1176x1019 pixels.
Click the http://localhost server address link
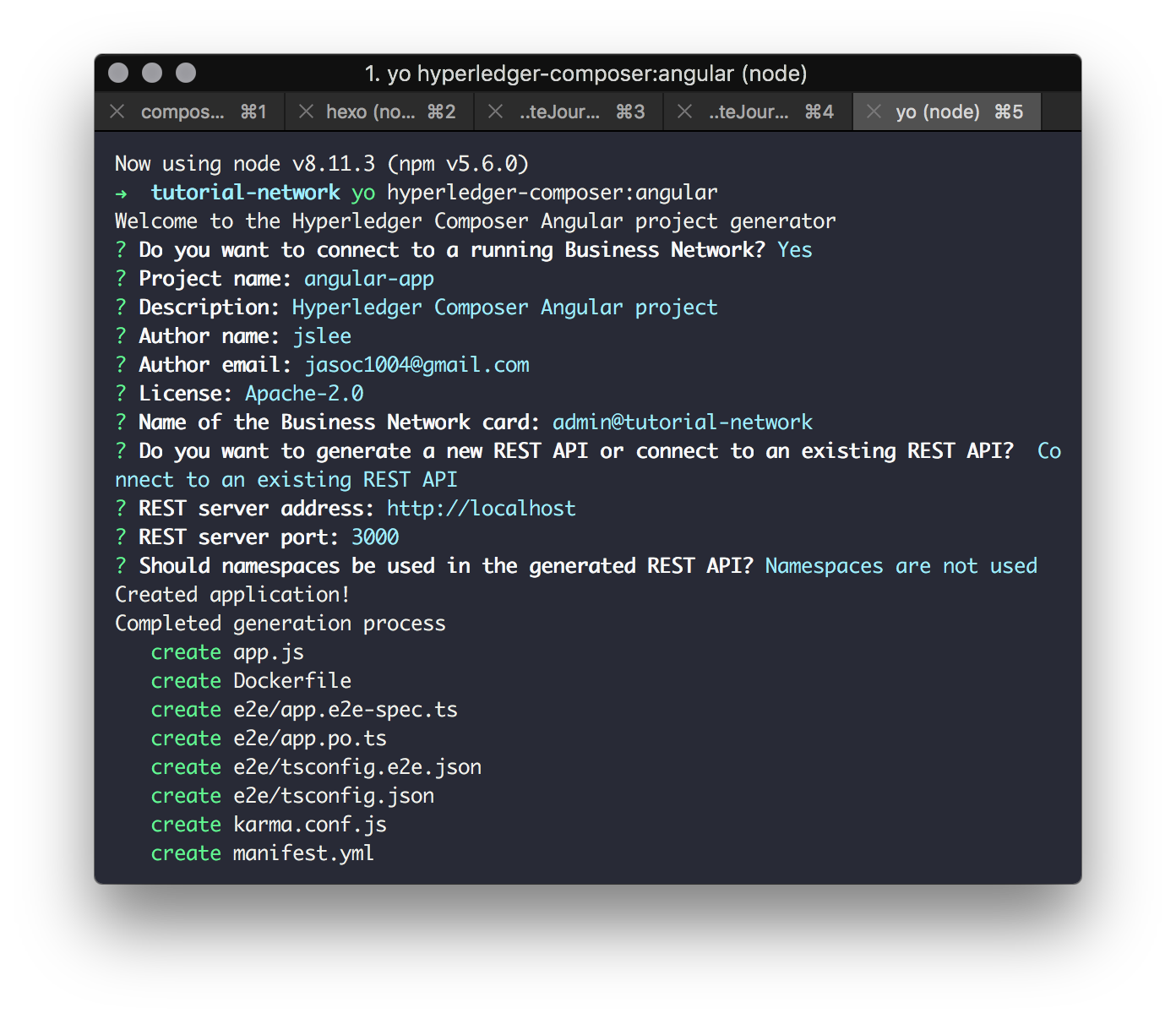pyautogui.click(x=481, y=508)
